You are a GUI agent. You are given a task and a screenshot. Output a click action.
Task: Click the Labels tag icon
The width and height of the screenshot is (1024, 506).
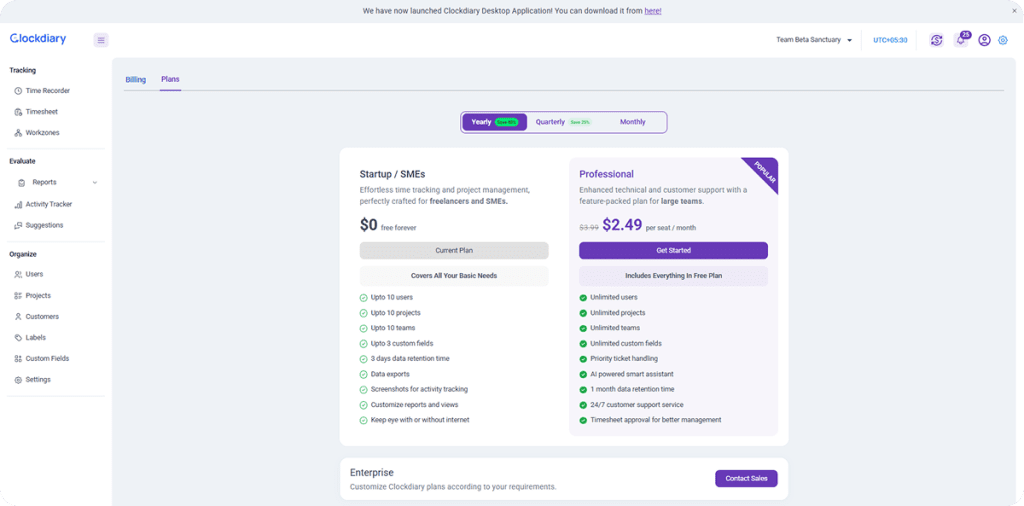pos(18,338)
